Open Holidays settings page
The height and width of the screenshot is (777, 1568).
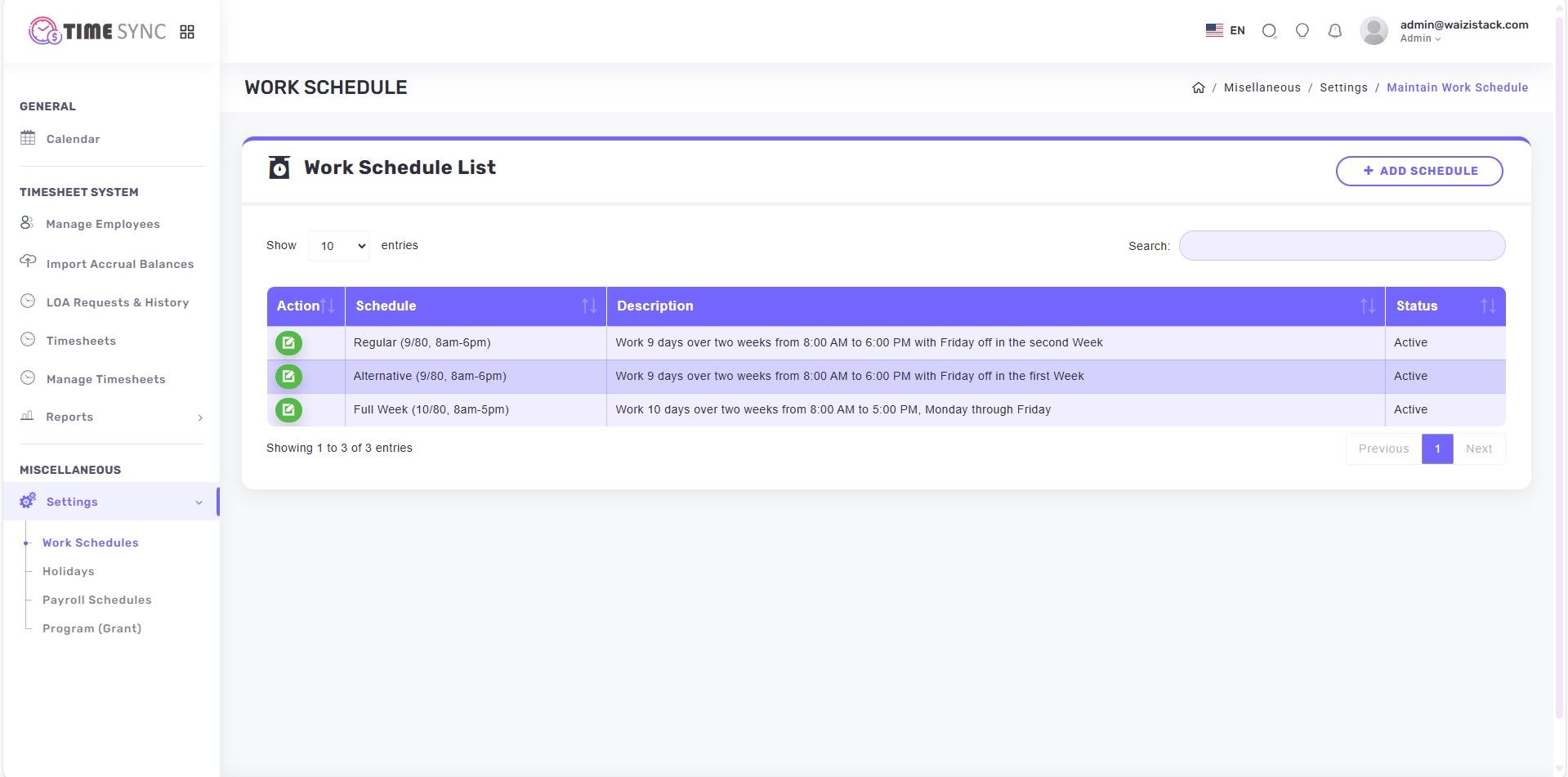tap(69, 571)
